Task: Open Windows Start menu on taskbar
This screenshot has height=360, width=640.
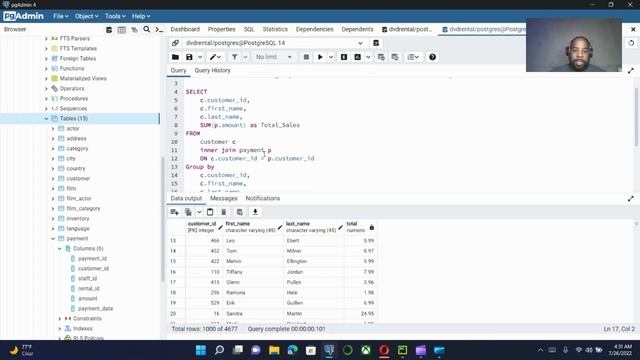Action: tap(201, 350)
